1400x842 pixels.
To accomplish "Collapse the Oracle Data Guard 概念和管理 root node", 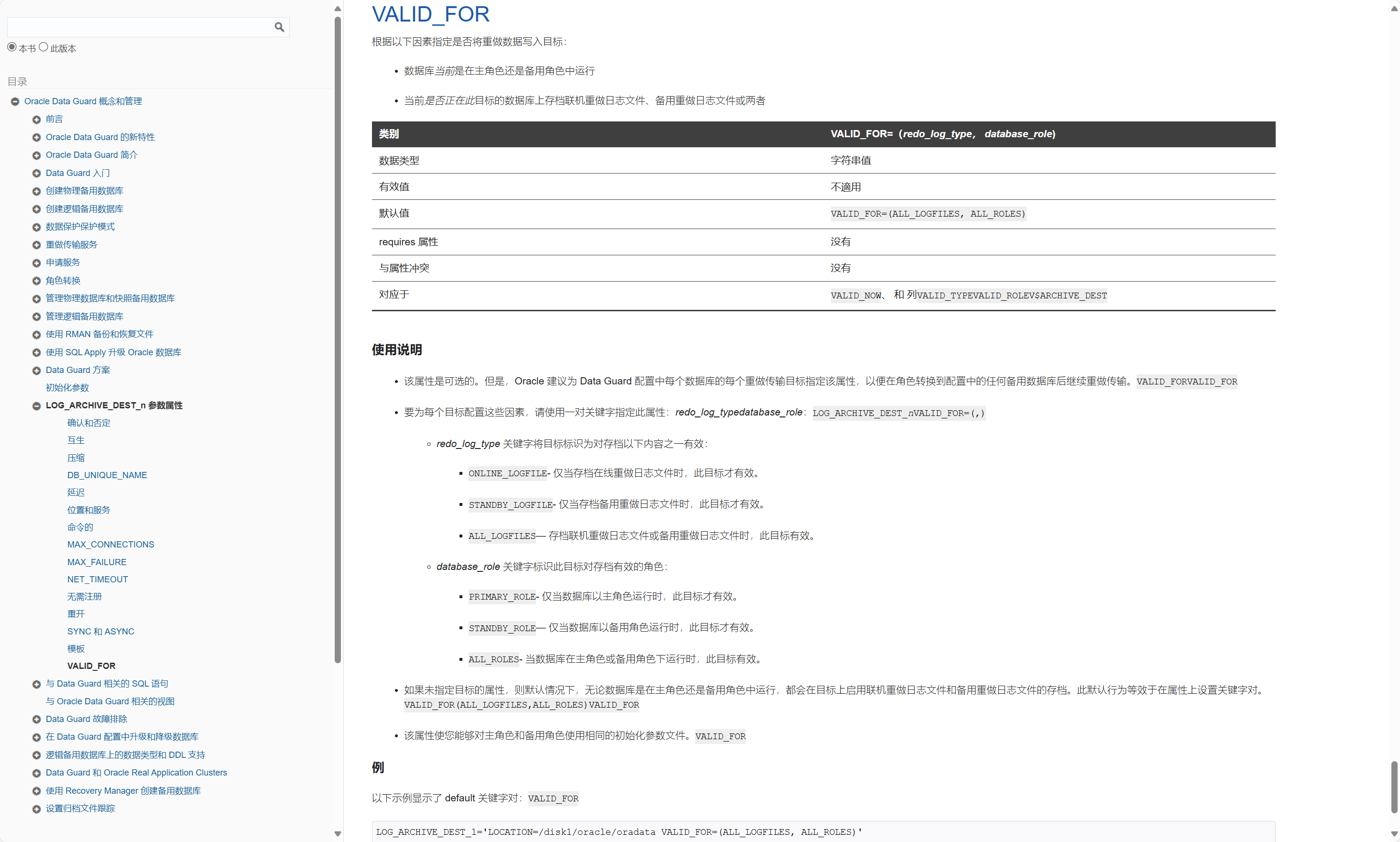I will tap(15, 101).
